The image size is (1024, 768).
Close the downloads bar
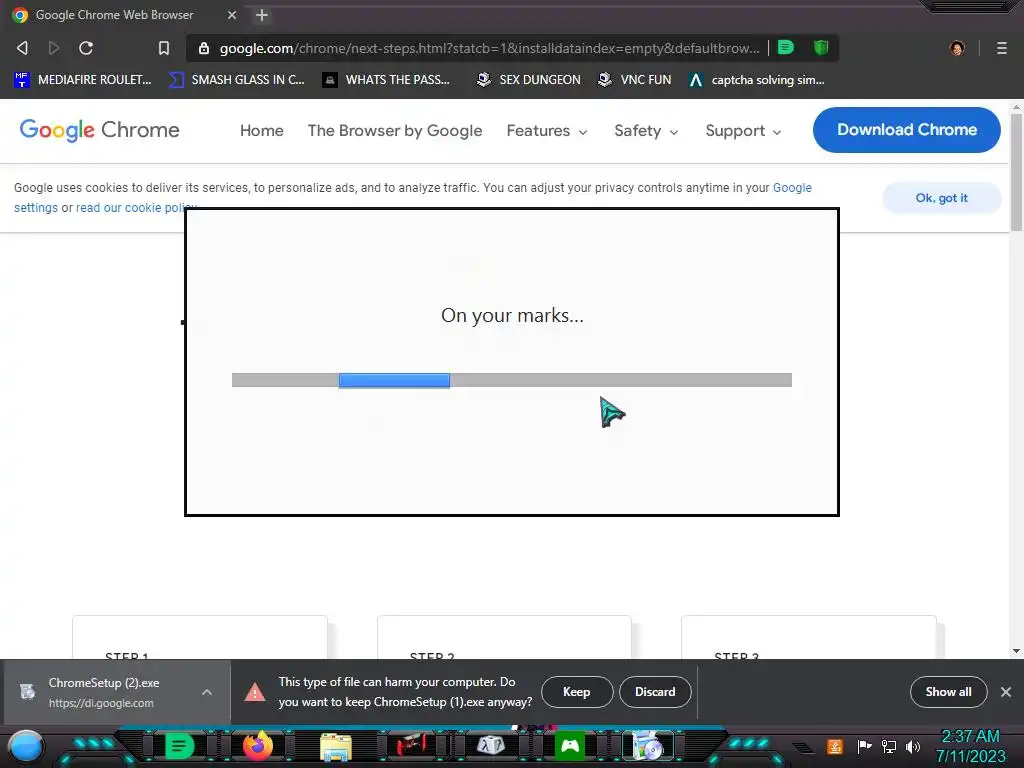(x=1006, y=692)
